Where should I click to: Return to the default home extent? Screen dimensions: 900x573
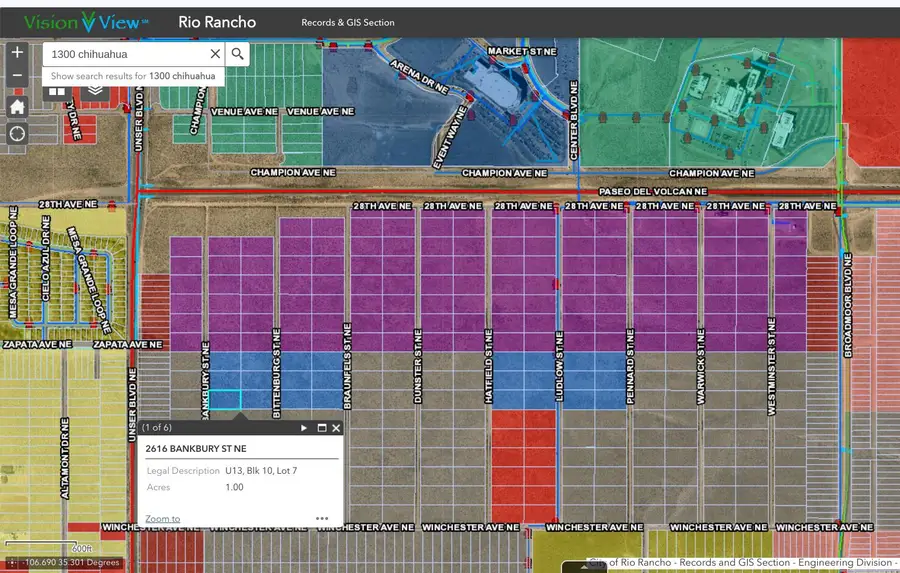click(x=17, y=106)
